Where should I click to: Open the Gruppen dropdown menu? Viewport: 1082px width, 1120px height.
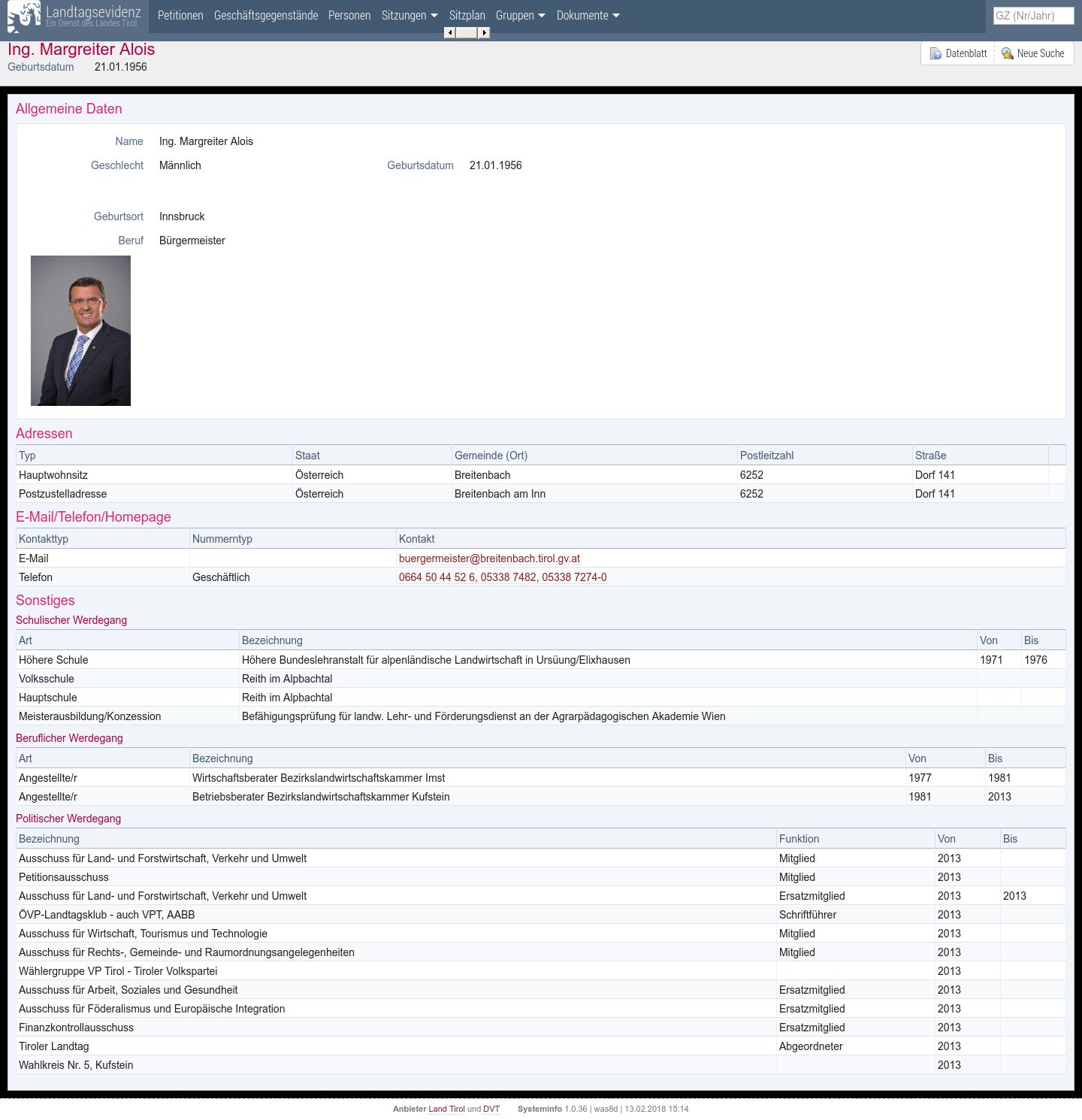521,16
